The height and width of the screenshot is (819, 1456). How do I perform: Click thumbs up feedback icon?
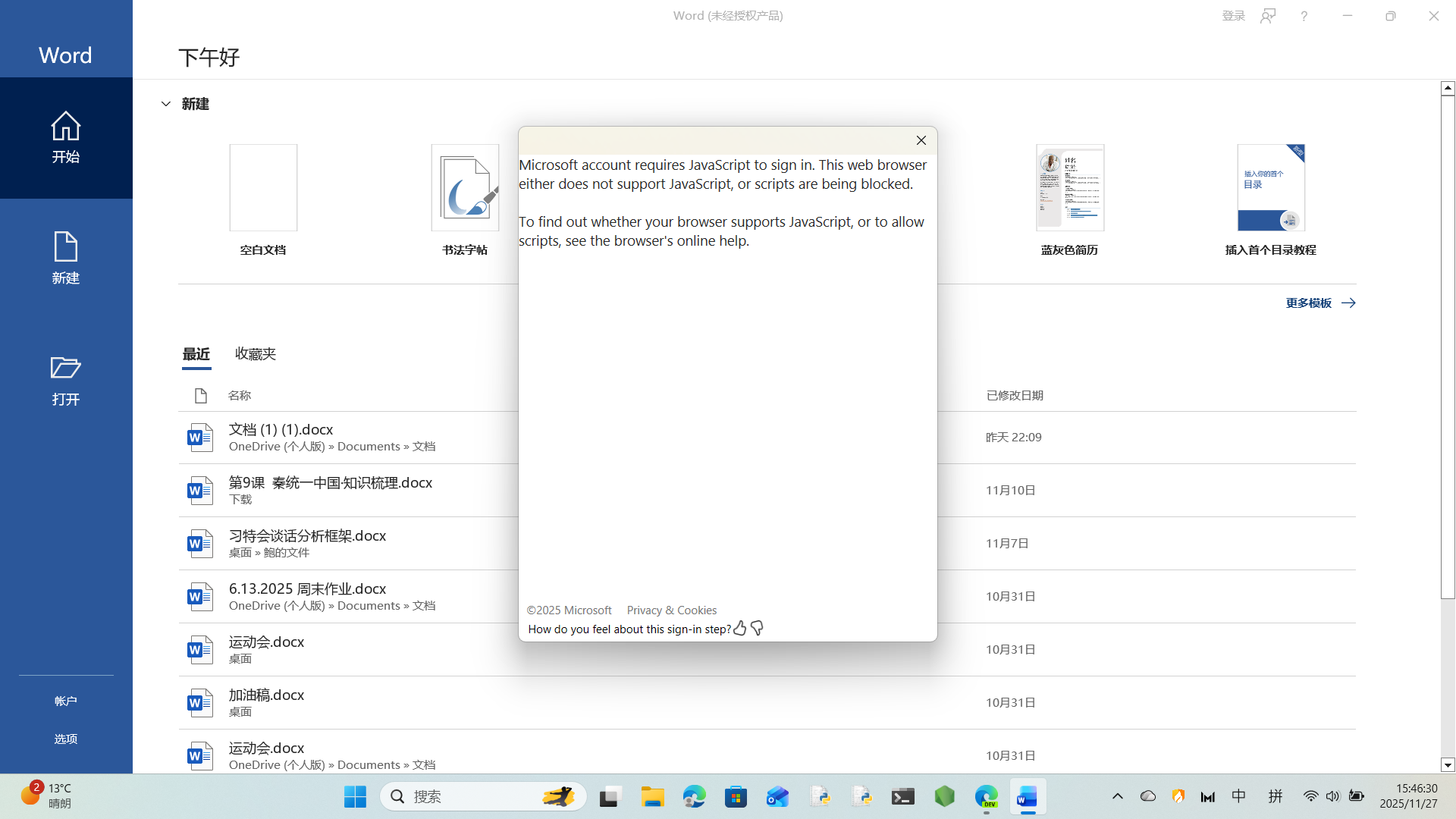click(x=740, y=628)
